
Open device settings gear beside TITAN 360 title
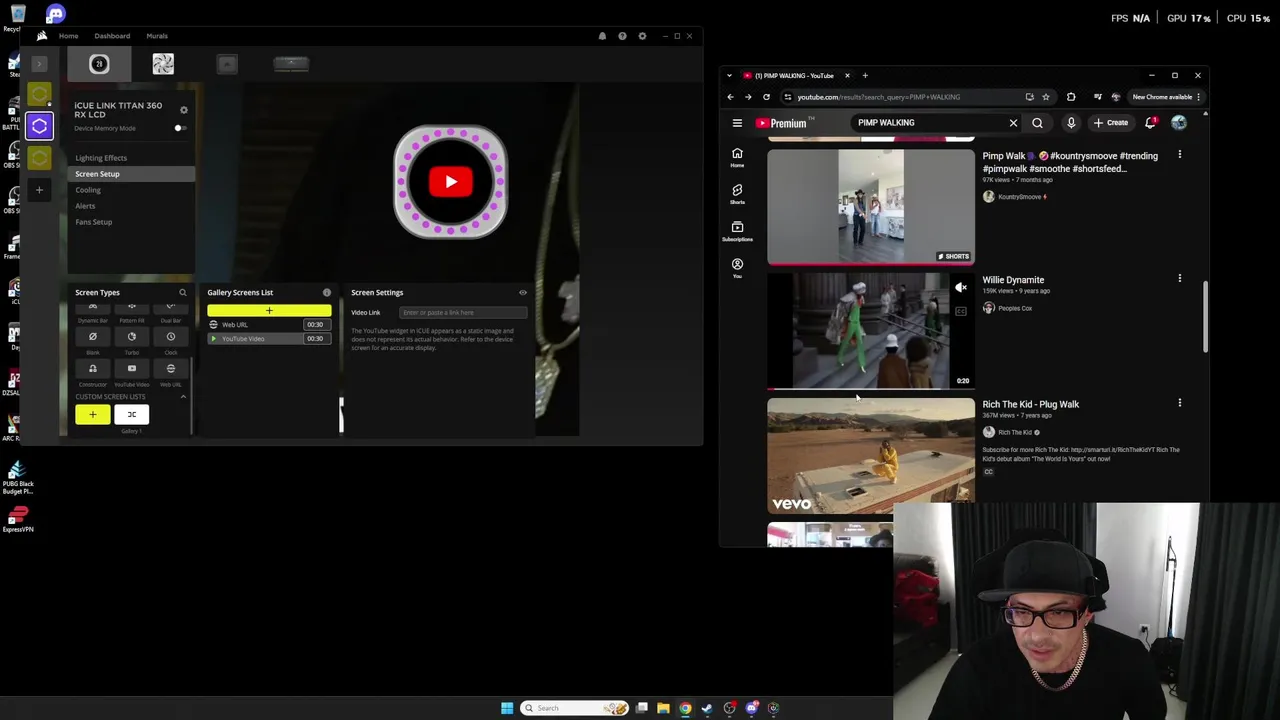pos(184,110)
